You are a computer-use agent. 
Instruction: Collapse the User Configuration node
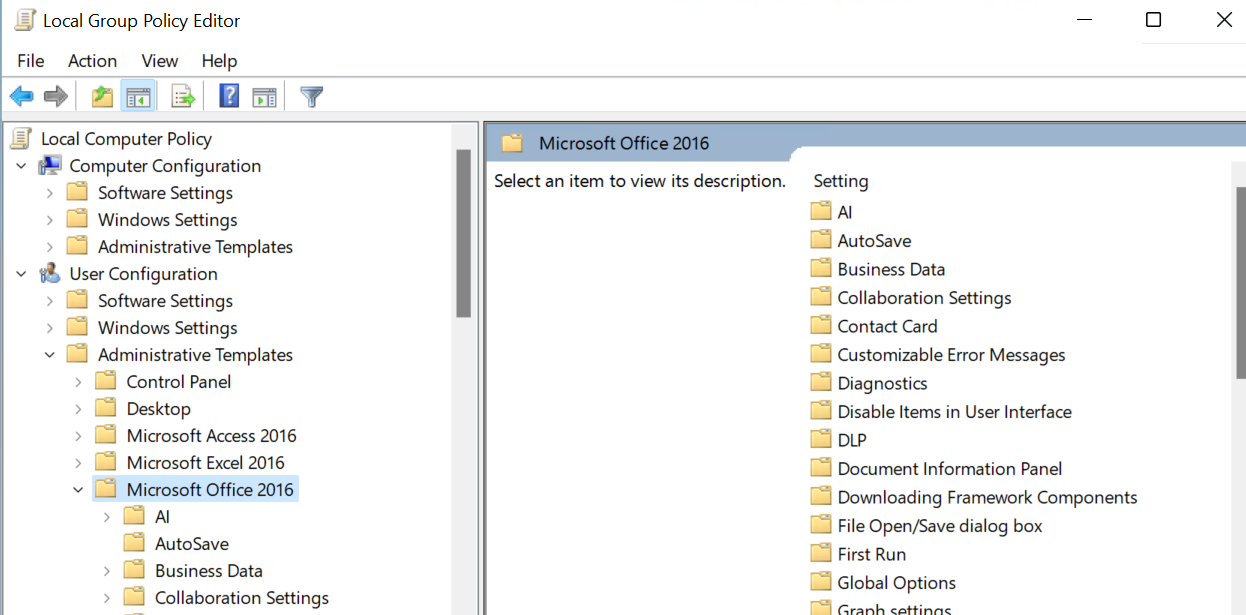[x=21, y=273]
